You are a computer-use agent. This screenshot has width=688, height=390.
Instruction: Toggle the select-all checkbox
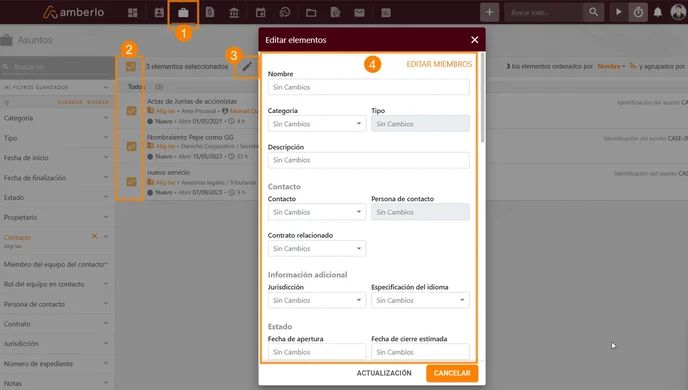coord(131,66)
